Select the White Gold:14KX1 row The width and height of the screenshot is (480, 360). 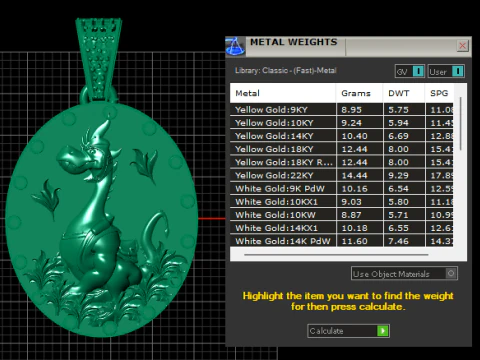click(341, 228)
